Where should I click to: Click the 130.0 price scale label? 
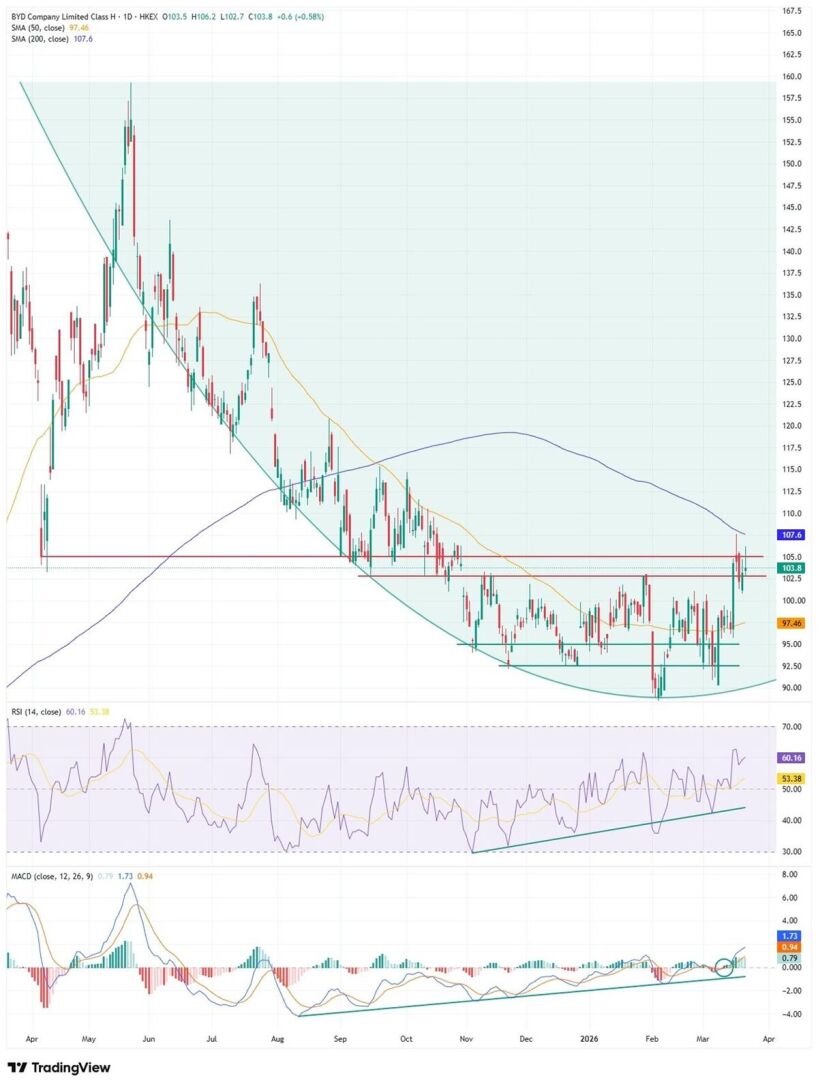click(x=793, y=339)
